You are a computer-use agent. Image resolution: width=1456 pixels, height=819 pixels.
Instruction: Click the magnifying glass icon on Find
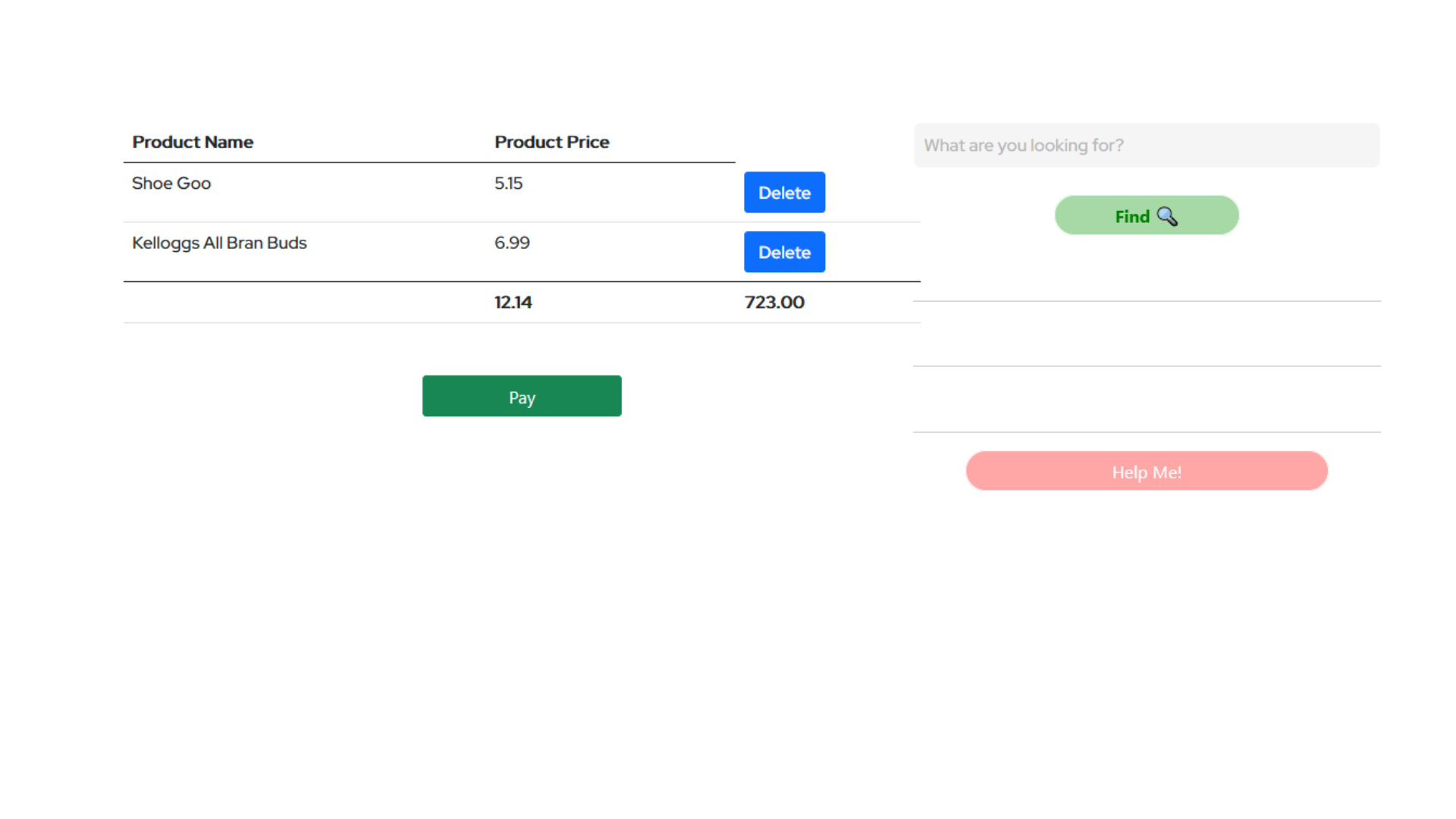(1167, 217)
